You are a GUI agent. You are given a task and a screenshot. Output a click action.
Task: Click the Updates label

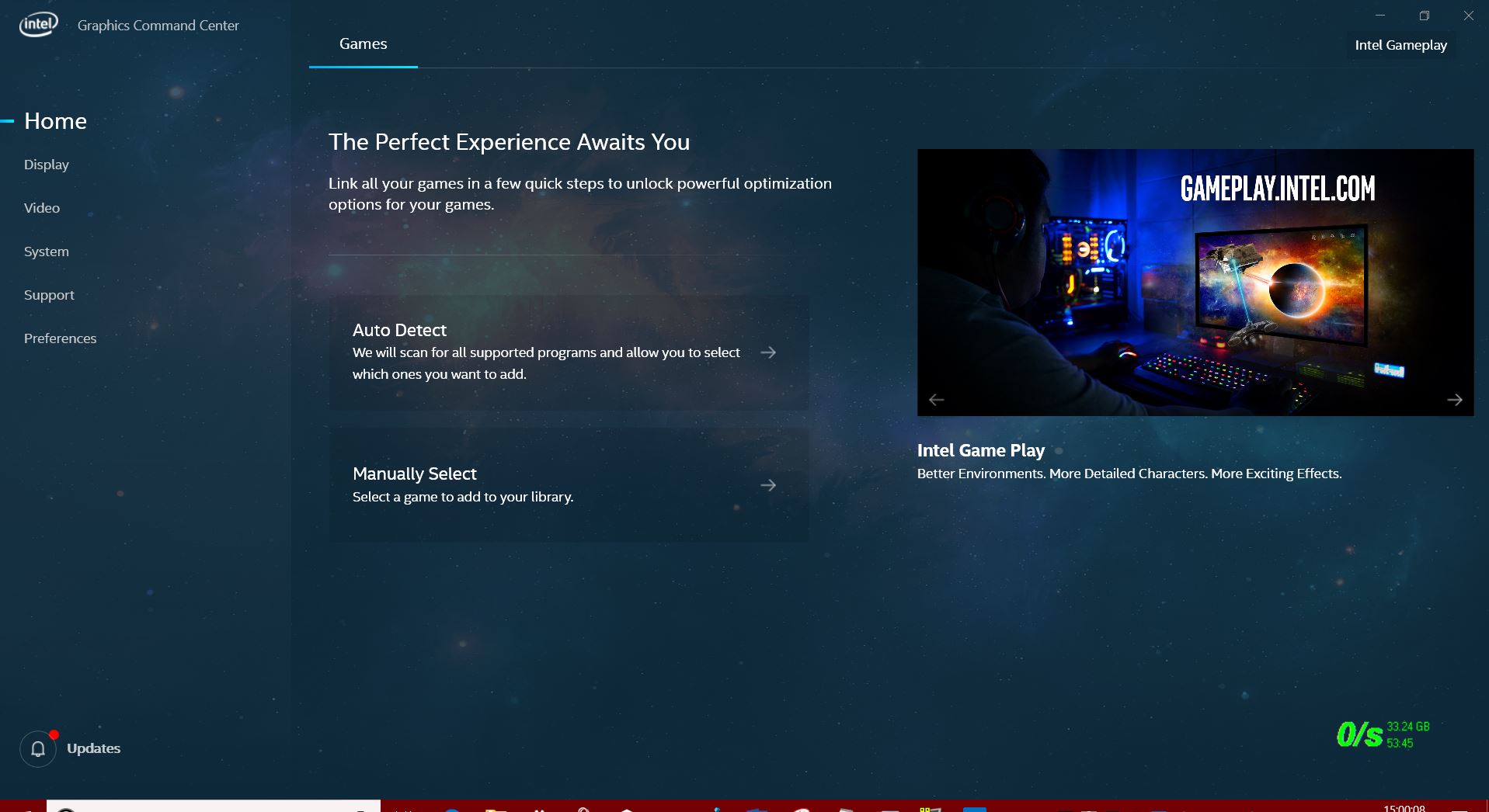94,748
